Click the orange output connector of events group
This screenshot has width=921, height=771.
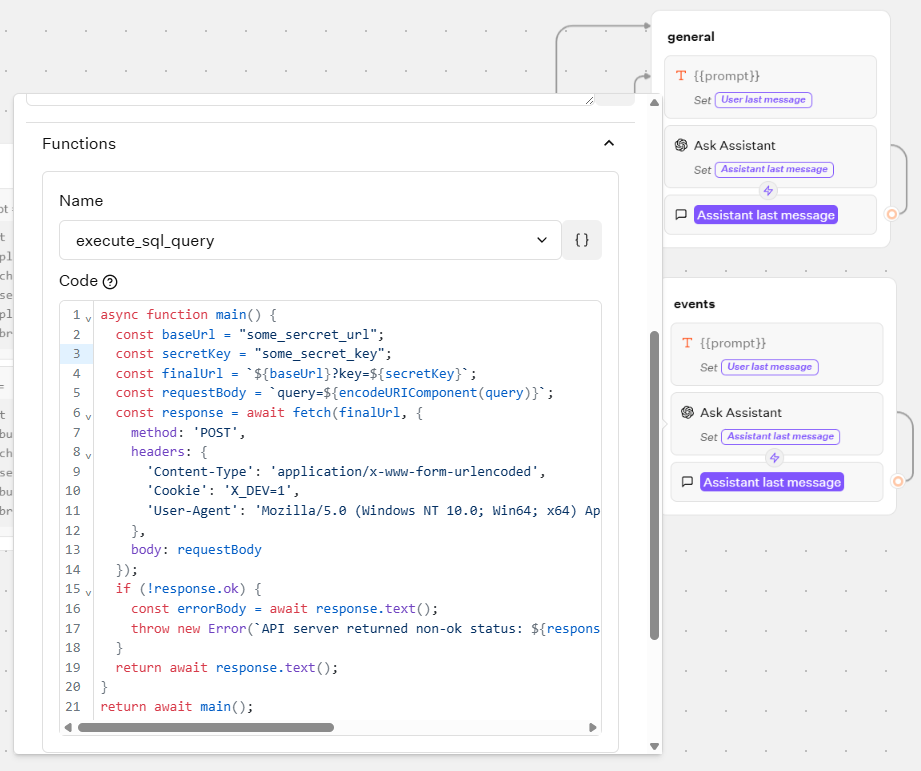(x=898, y=482)
